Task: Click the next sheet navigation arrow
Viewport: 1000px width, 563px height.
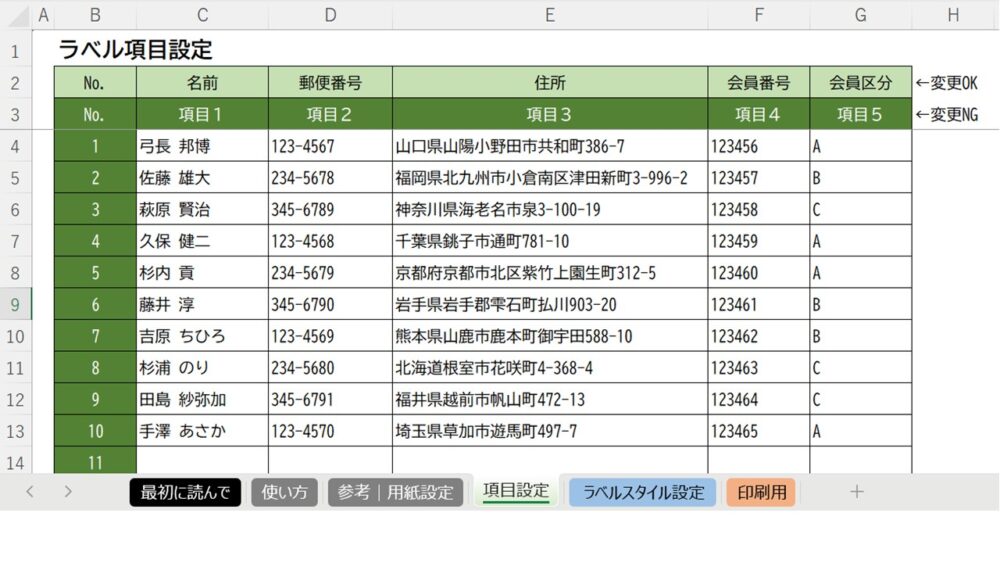Action: click(67, 491)
